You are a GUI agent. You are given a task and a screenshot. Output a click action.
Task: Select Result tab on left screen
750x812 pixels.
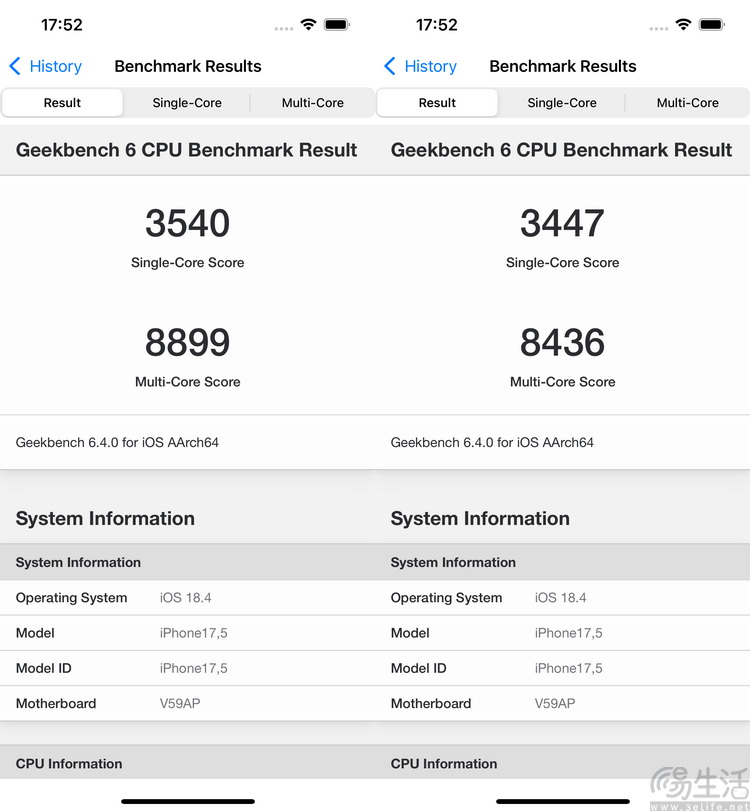62,103
